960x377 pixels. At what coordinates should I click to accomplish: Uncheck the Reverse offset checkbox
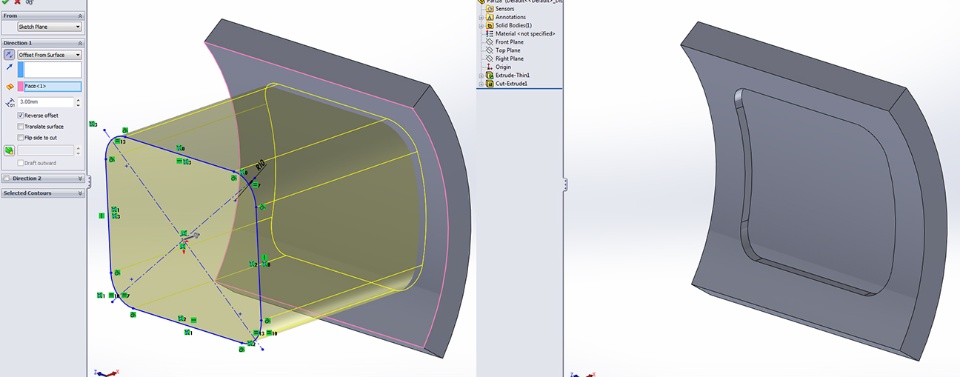point(21,115)
